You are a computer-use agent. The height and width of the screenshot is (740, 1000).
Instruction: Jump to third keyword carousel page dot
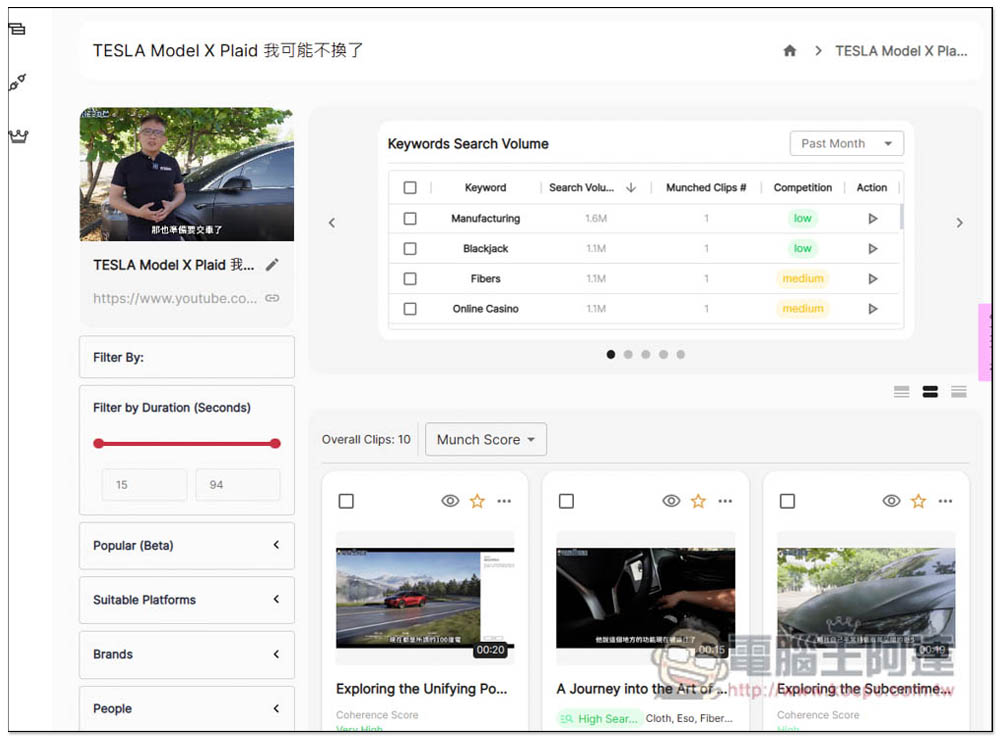pos(646,354)
